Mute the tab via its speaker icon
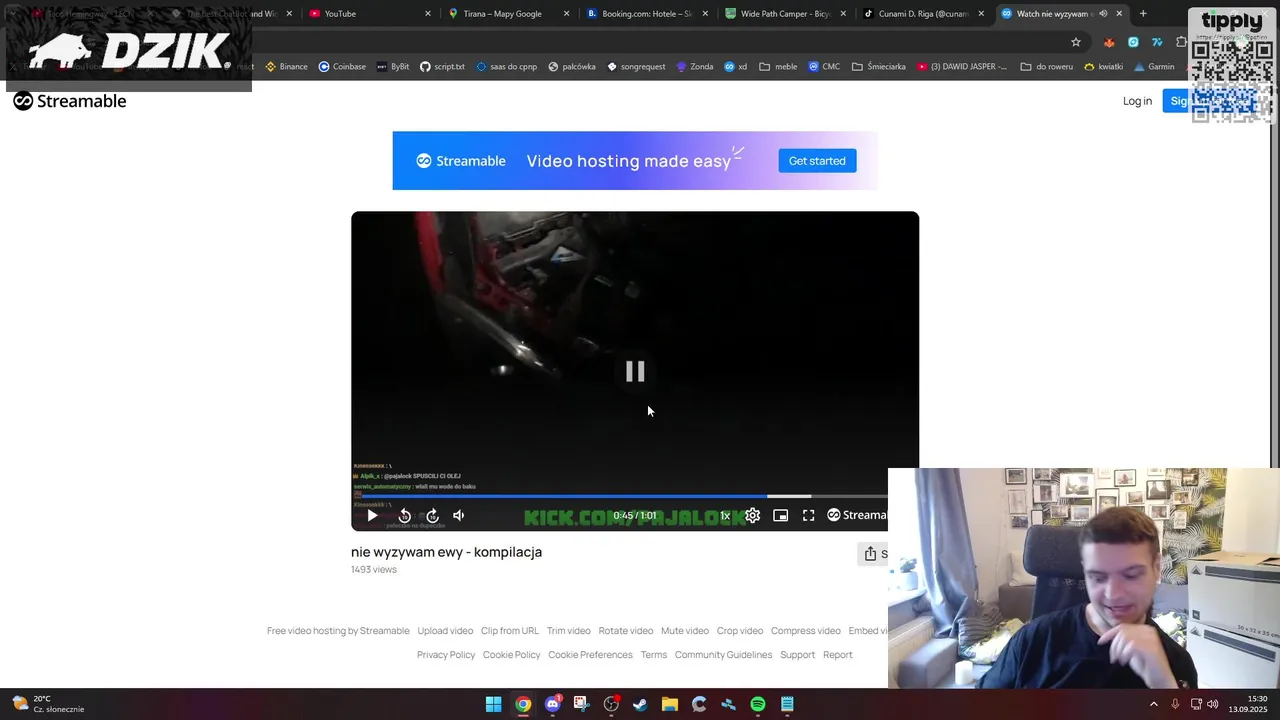This screenshot has width=1280, height=720. [x=1103, y=14]
